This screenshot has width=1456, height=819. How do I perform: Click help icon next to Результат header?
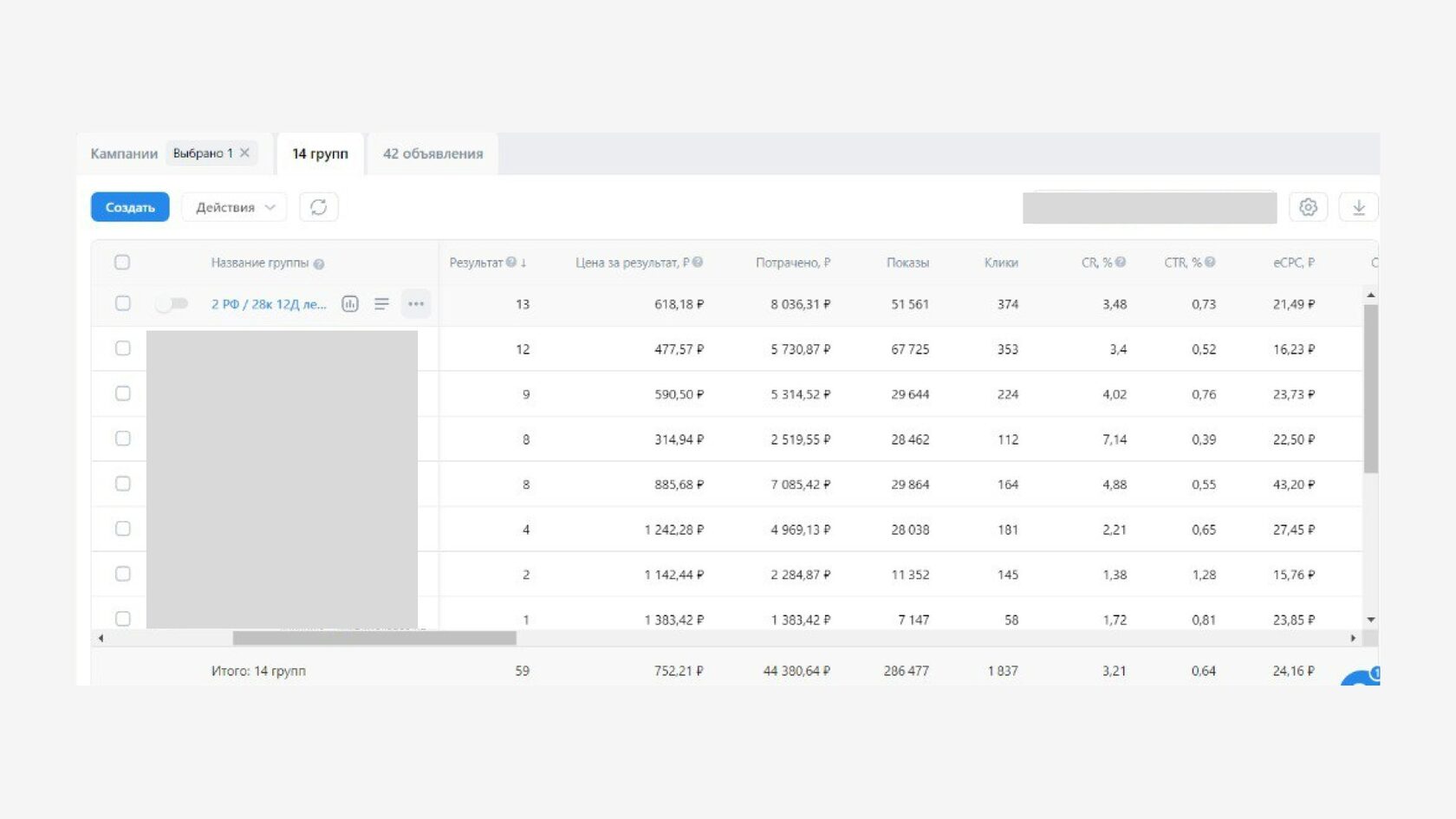[x=511, y=263]
